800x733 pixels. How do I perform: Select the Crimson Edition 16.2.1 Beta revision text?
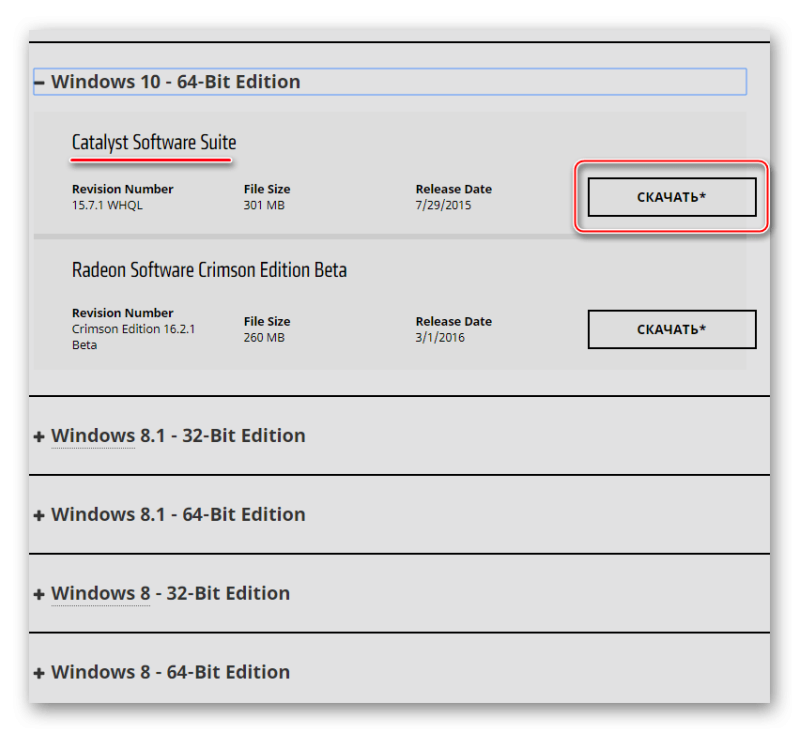click(133, 337)
